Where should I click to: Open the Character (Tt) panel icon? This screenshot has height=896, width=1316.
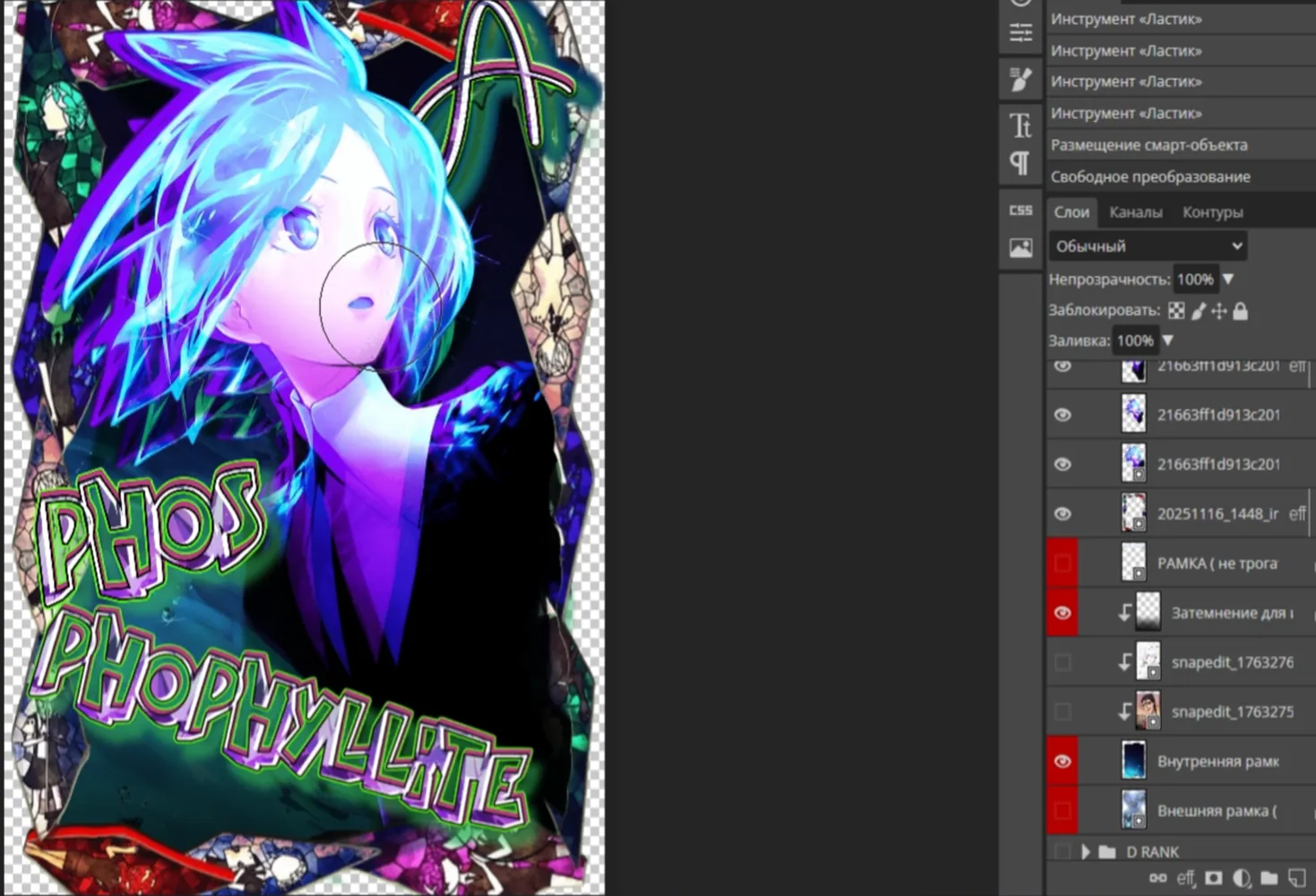(1020, 125)
